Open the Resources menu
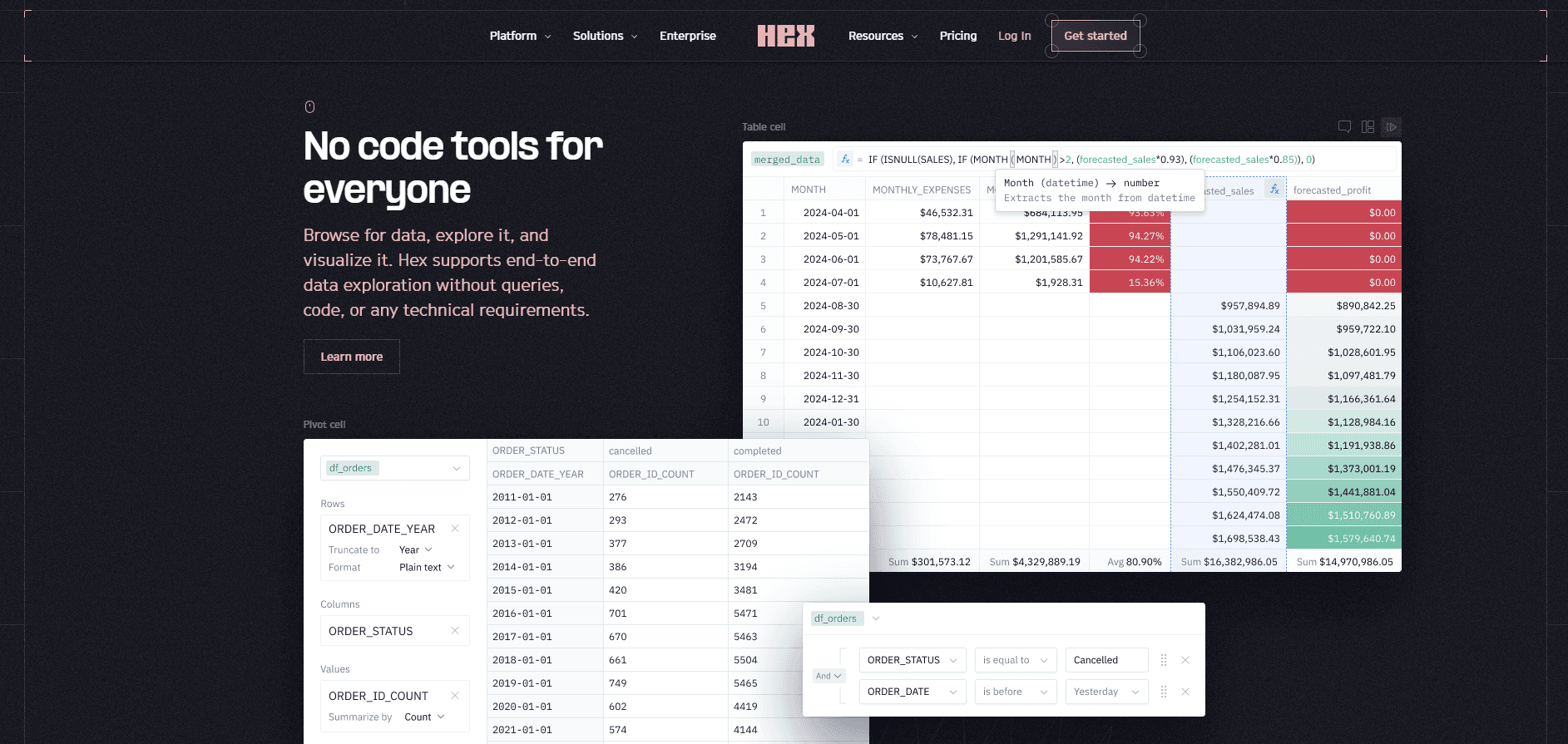Screen dimensions: 1568x744 (x=883, y=36)
